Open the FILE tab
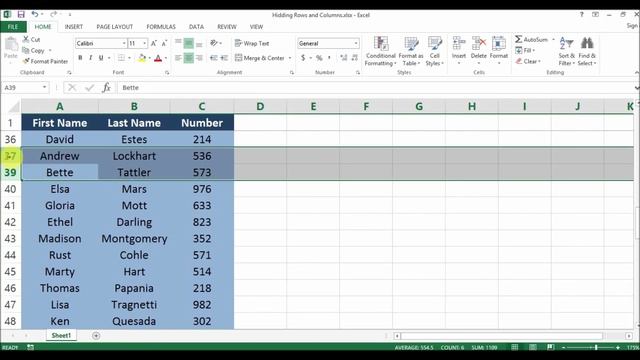The height and width of the screenshot is (360, 640). pyautogui.click(x=13, y=27)
